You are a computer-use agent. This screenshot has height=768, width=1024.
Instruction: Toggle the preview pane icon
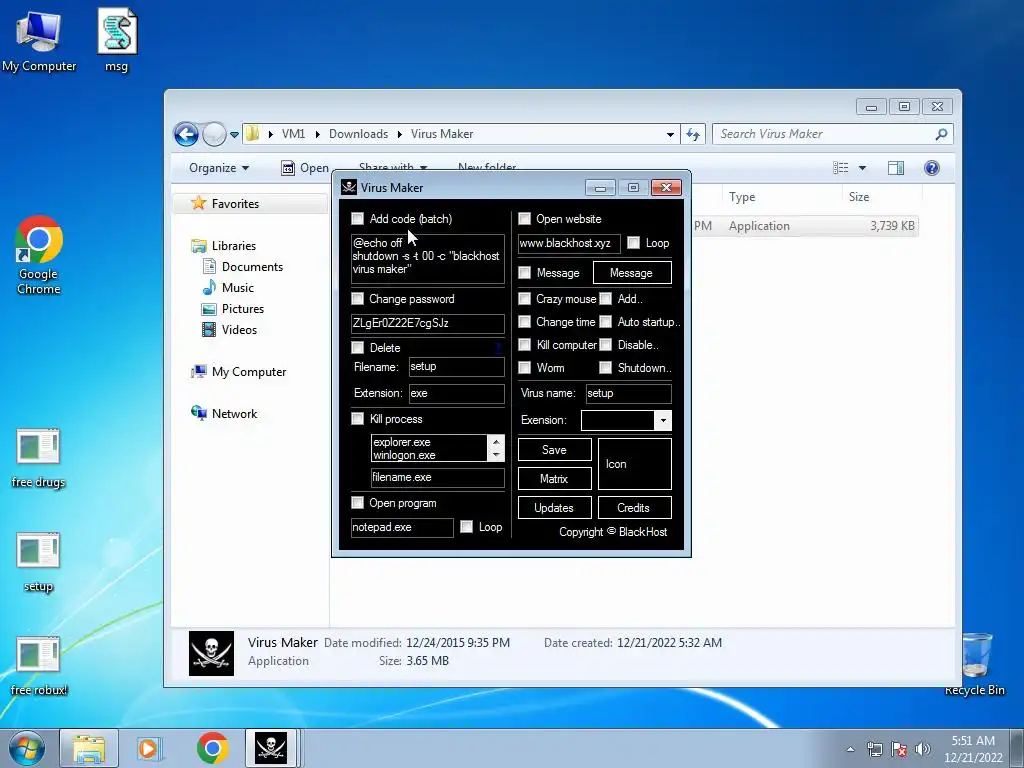896,168
